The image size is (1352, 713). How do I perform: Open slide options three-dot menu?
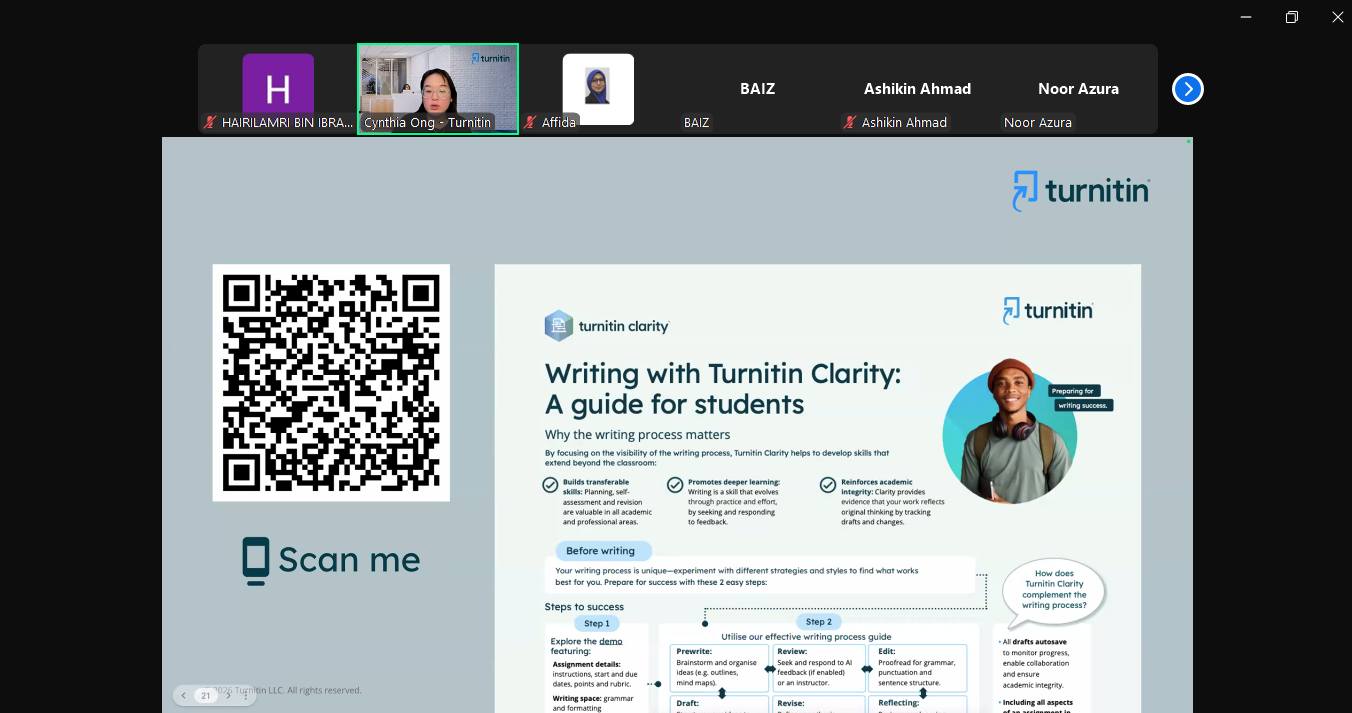click(x=246, y=695)
